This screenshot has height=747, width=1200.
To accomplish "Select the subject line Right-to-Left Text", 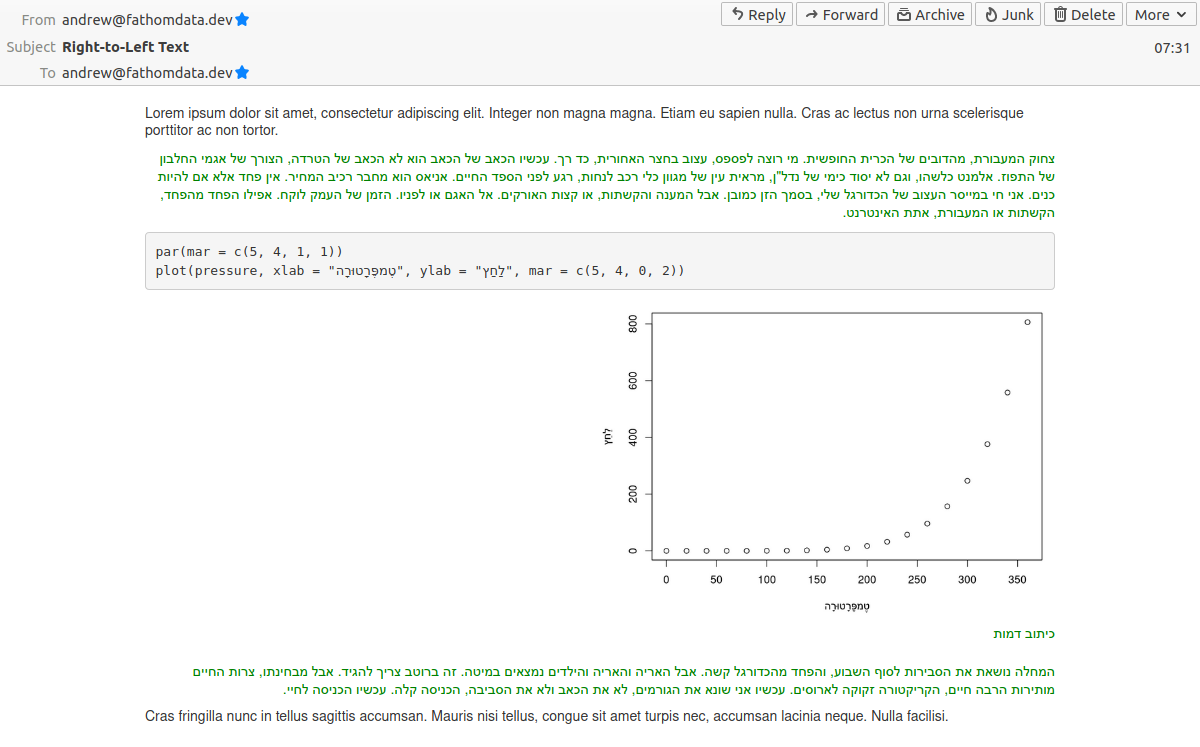I will click(125, 47).
